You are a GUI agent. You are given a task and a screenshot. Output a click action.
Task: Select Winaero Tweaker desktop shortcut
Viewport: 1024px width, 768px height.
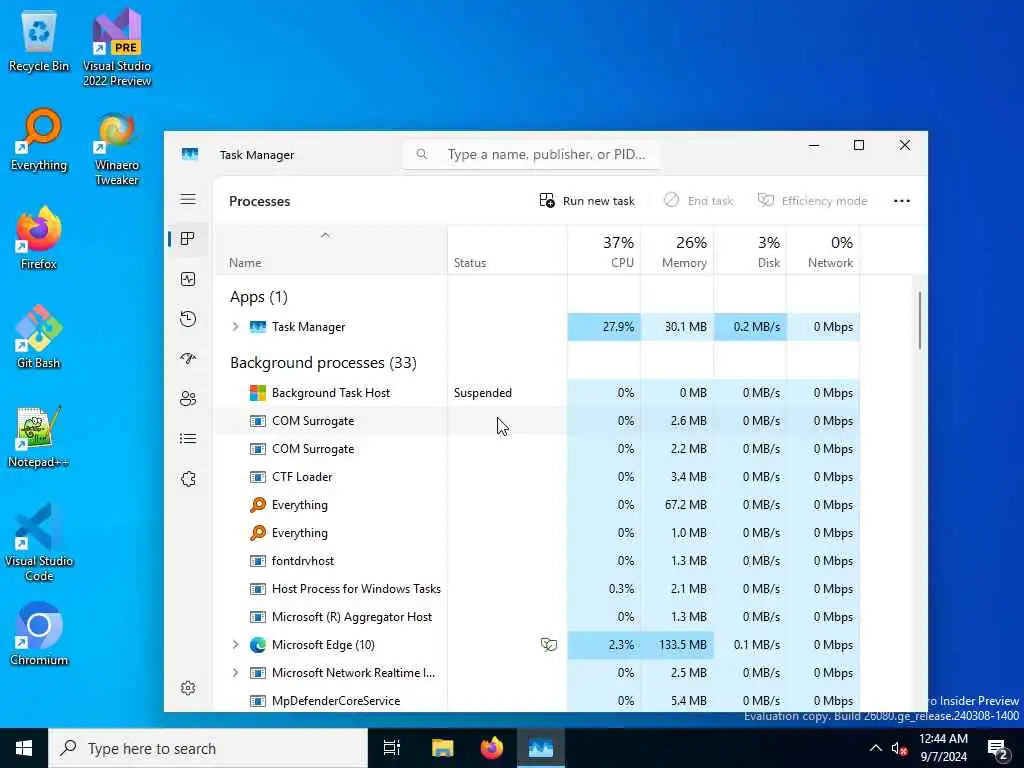(x=117, y=150)
